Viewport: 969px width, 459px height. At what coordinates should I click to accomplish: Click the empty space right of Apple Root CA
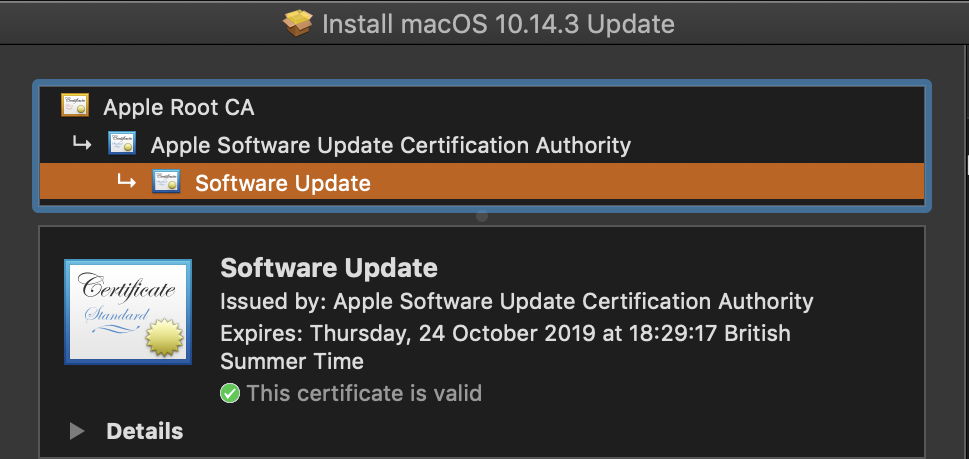[x=600, y=106]
